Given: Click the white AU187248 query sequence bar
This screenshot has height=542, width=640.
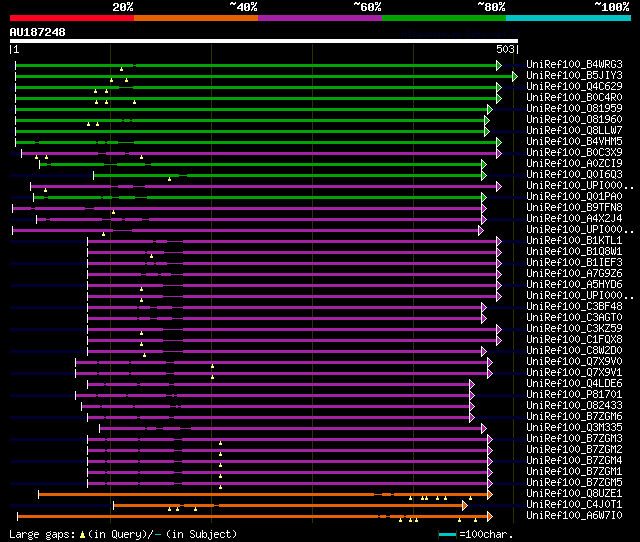Looking at the screenshot, I should pos(264,41).
